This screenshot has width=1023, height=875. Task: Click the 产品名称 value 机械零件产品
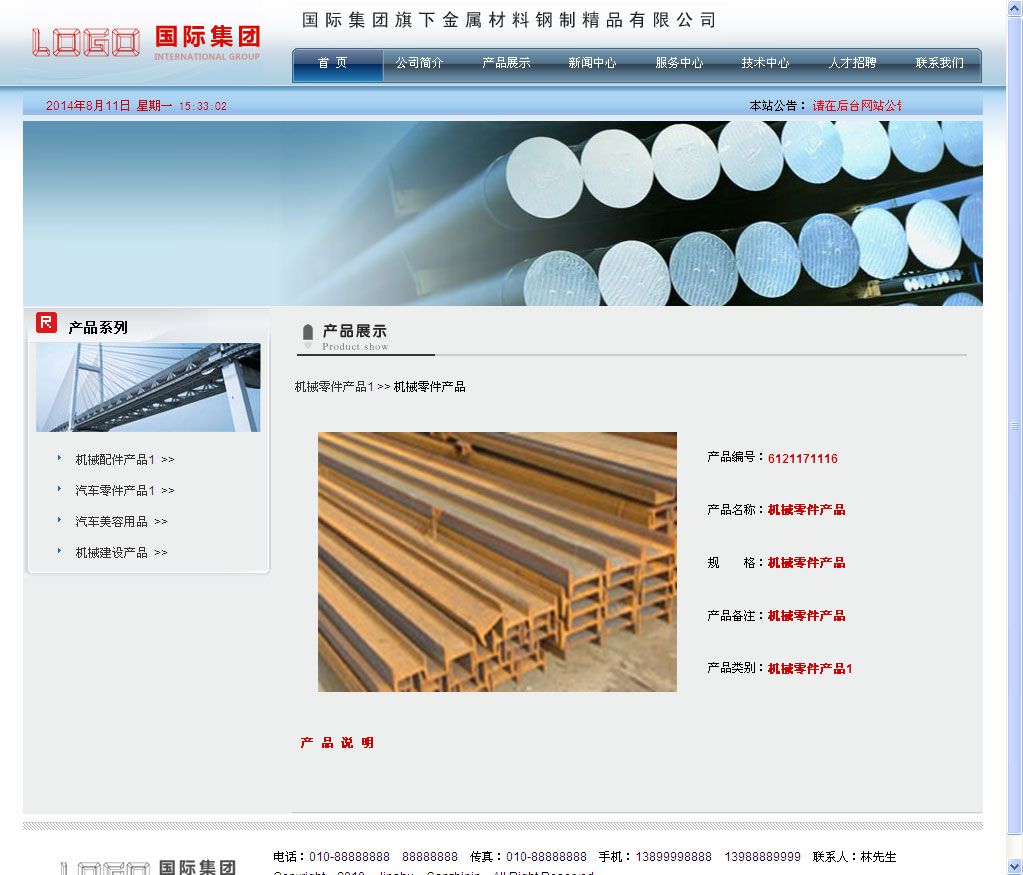(806, 510)
